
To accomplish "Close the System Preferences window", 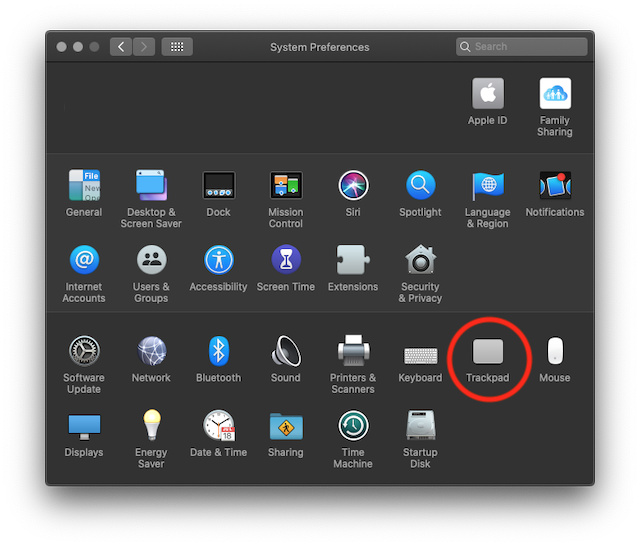I will [62, 47].
